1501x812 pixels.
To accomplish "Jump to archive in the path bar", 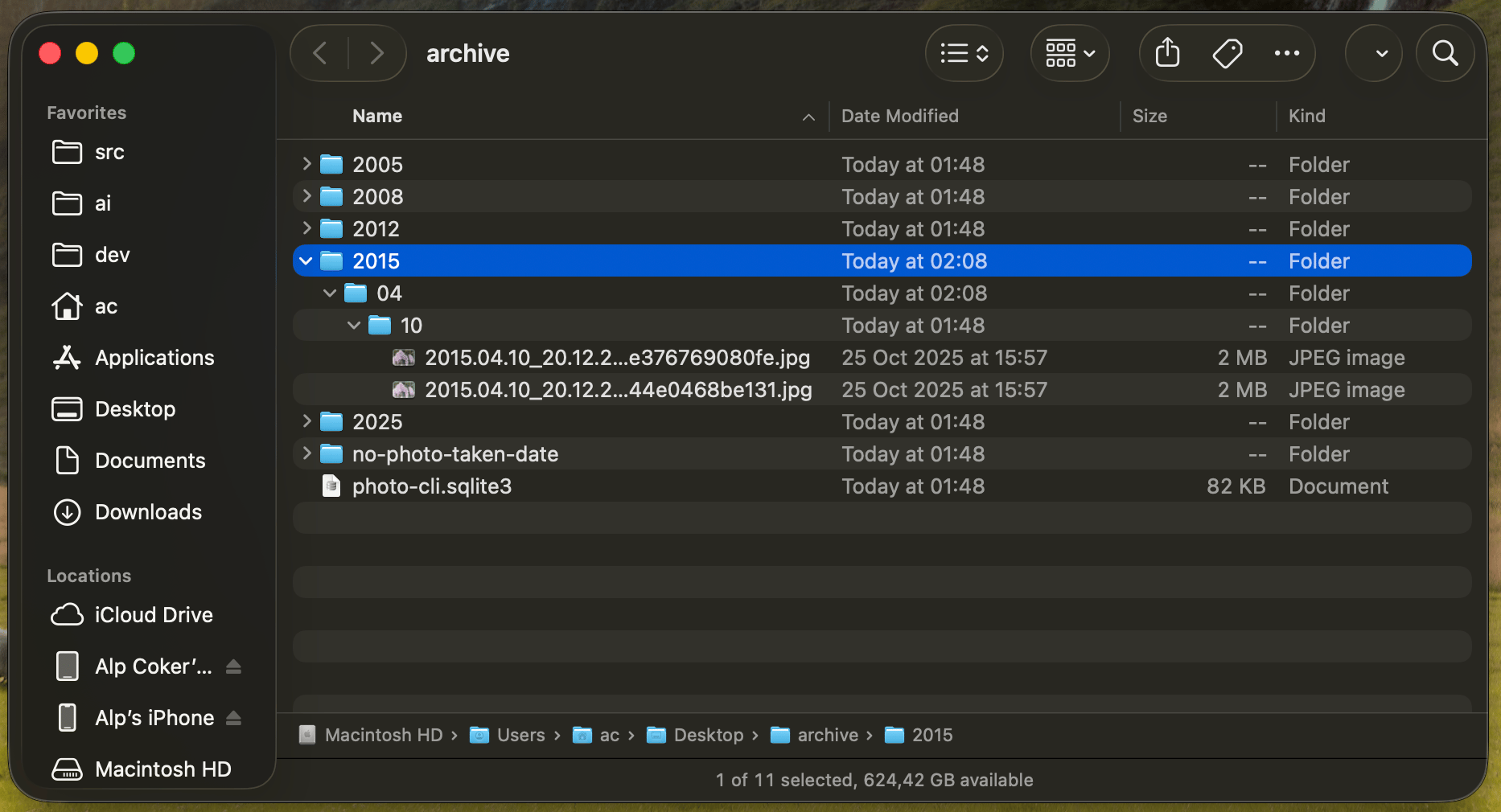I will click(x=815, y=735).
